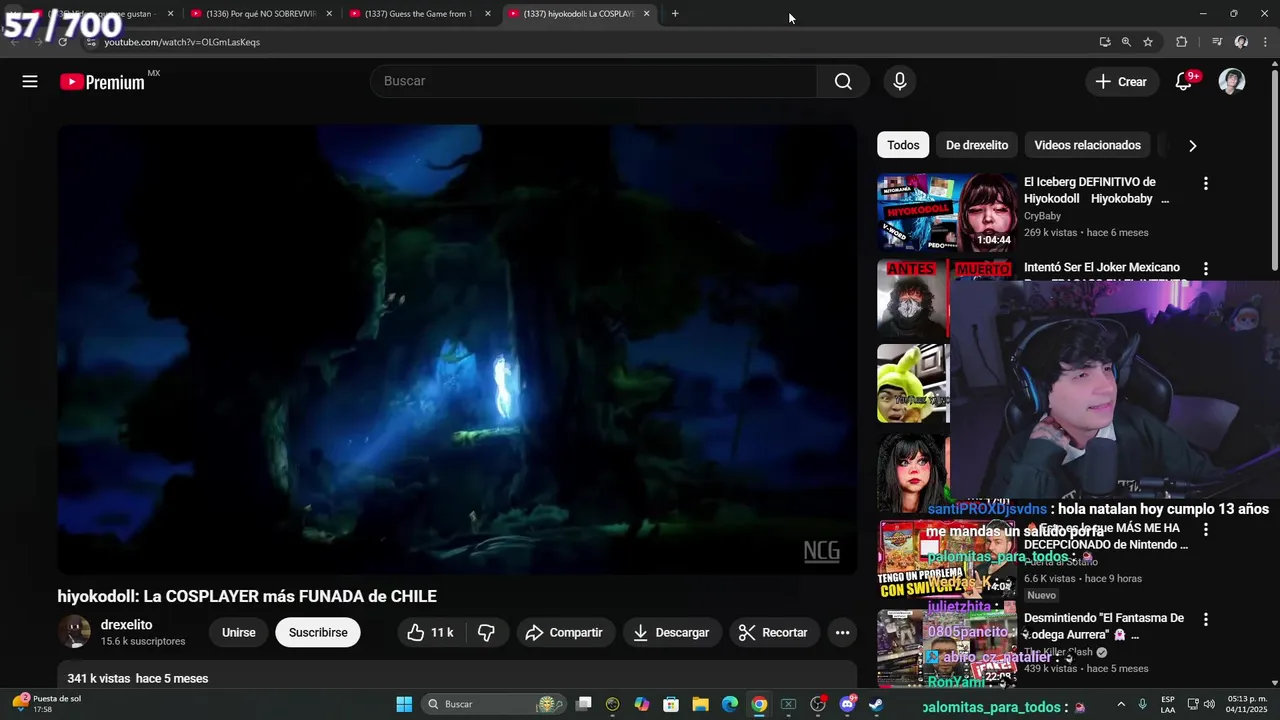This screenshot has height=720, width=1280.
Task: Open Copilot from the taskbar
Action: 642,704
